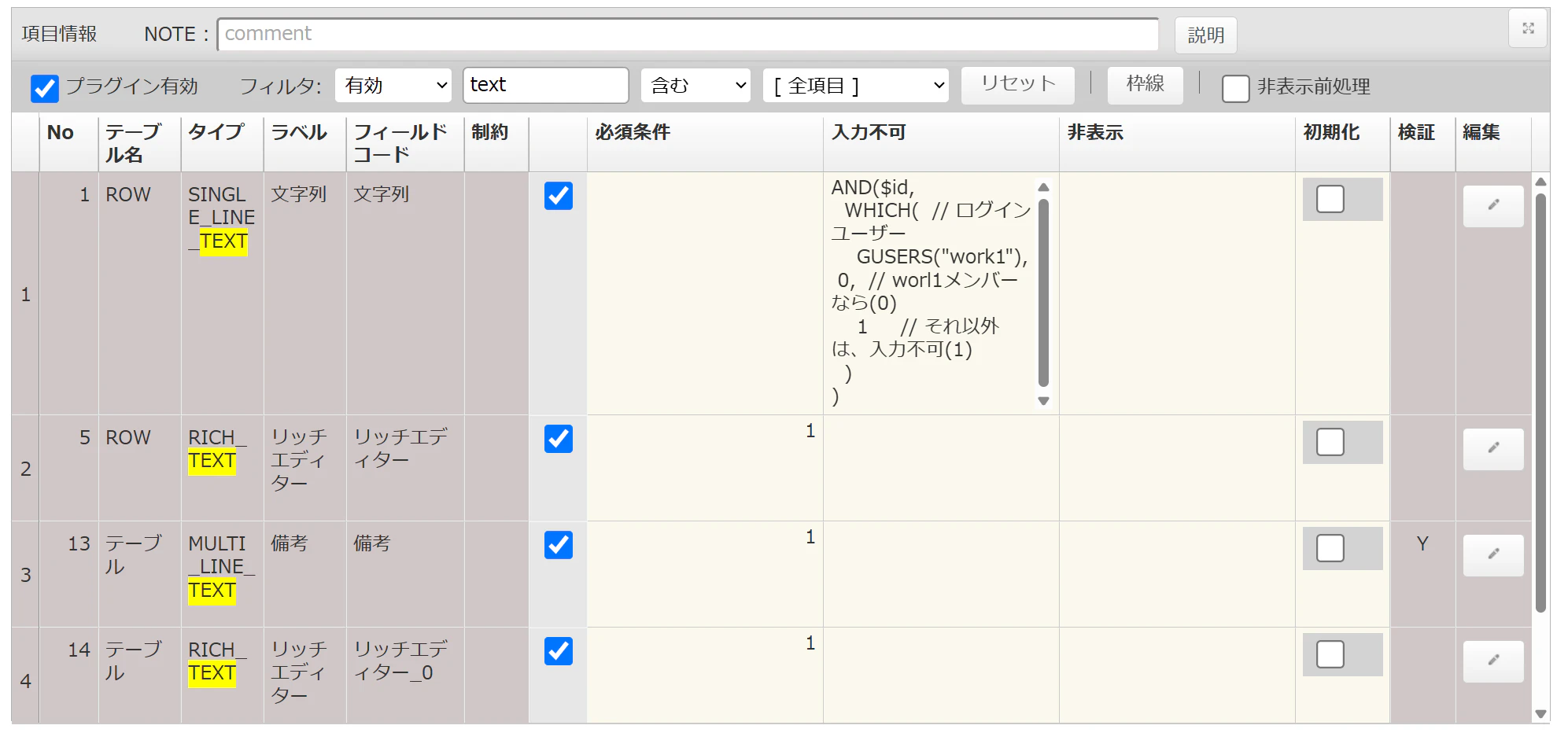Screen dimensions: 1568x740
Task: Click the pencil edit icon for row No 13
Action: click(1492, 554)
